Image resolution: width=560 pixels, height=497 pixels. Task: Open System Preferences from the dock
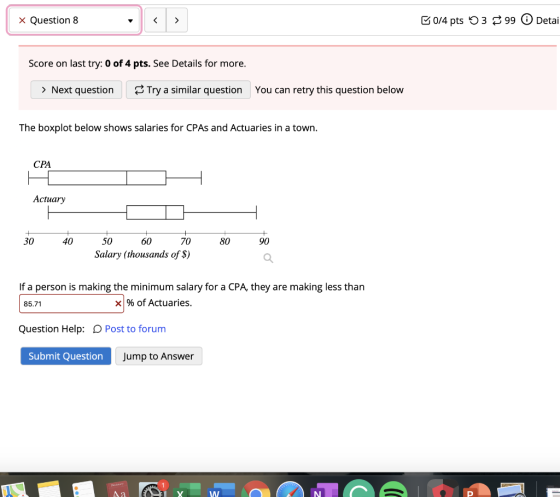pos(152,489)
